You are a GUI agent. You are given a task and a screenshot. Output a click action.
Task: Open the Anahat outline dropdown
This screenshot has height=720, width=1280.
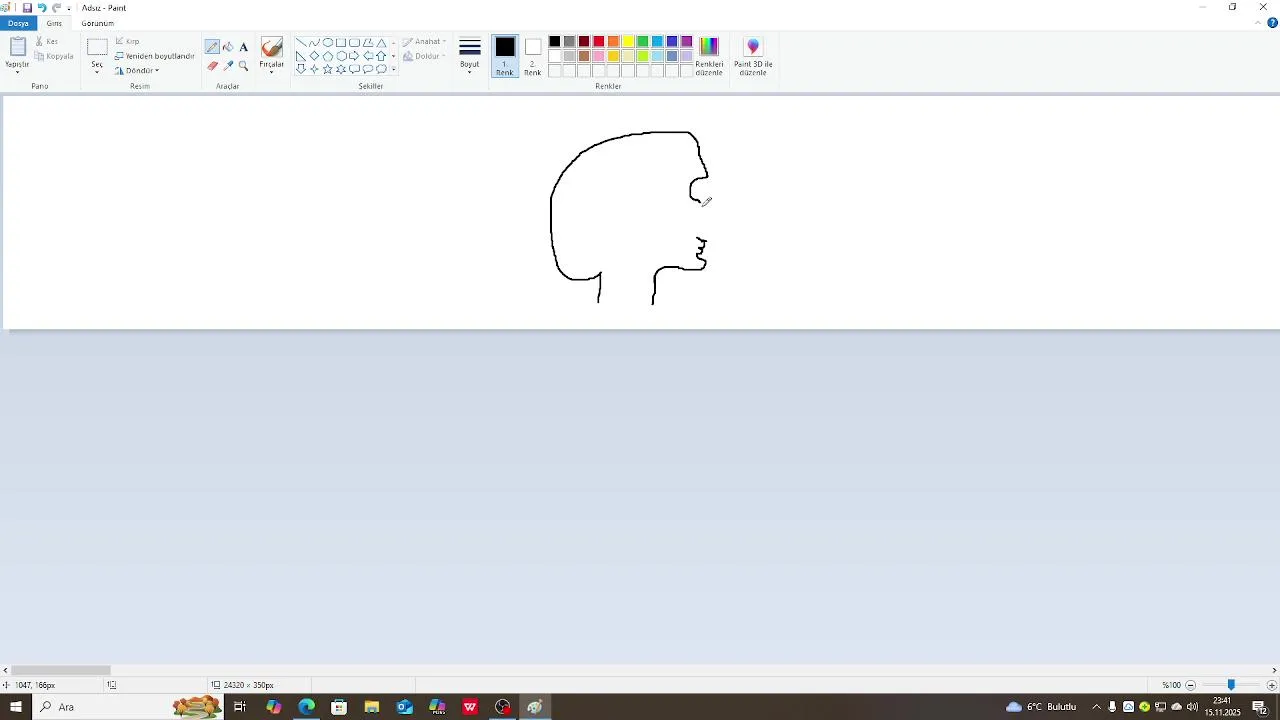click(x=425, y=41)
